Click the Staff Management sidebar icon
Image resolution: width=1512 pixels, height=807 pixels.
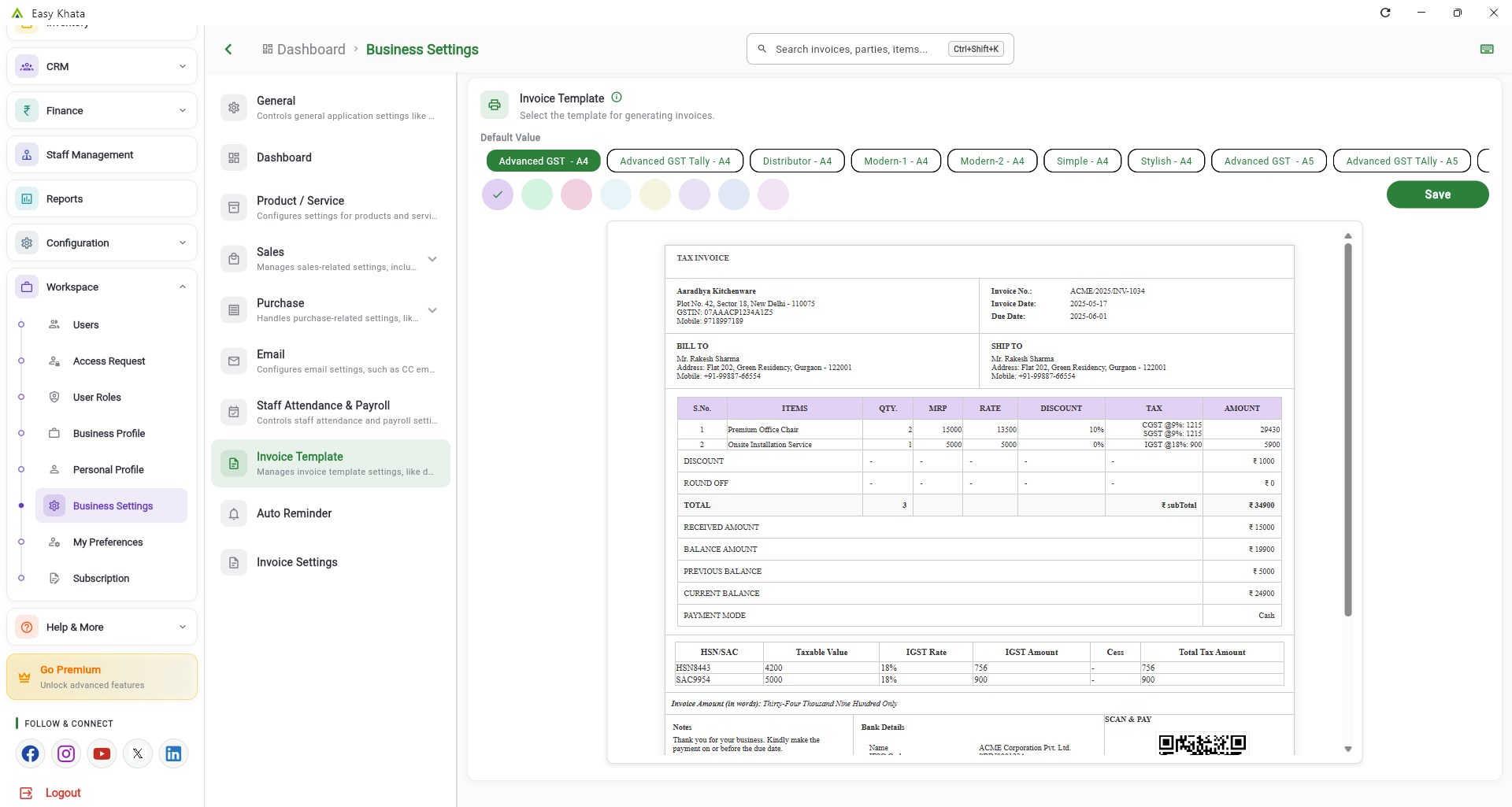(x=27, y=155)
